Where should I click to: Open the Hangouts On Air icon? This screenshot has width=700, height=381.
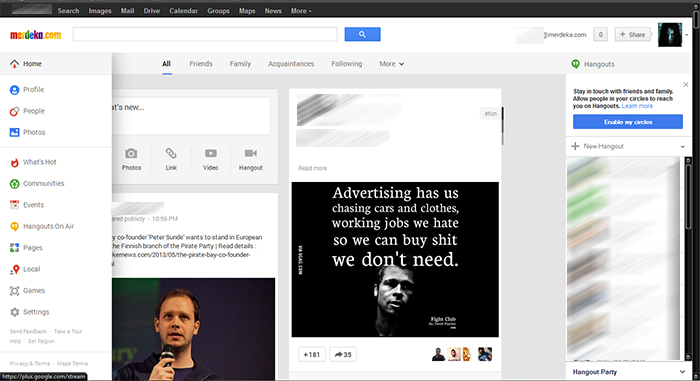coord(15,226)
